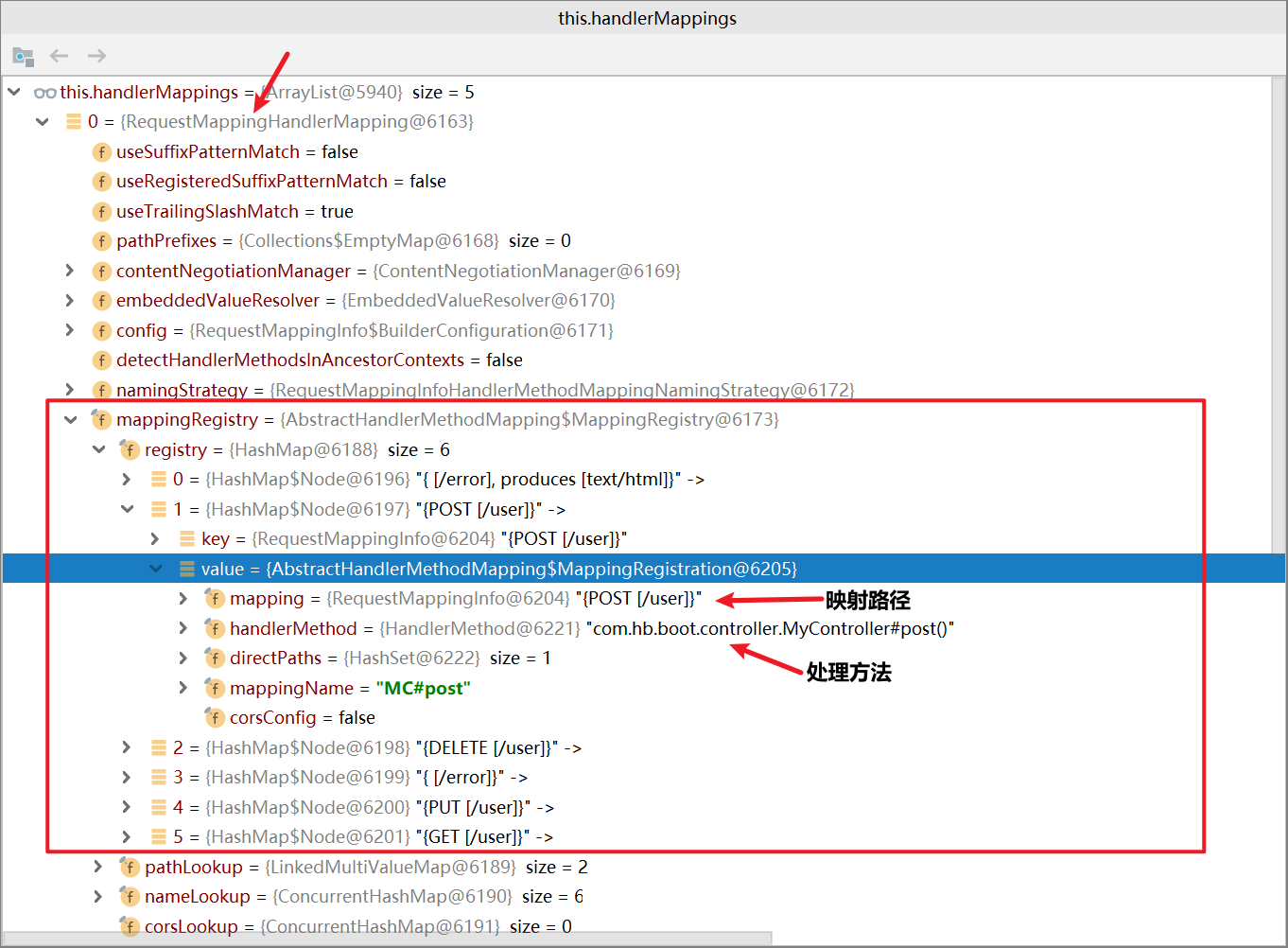This screenshot has height=948, width=1288.
Task: Click the field icon of useSuffixPatternMatch
Action: click(x=102, y=152)
